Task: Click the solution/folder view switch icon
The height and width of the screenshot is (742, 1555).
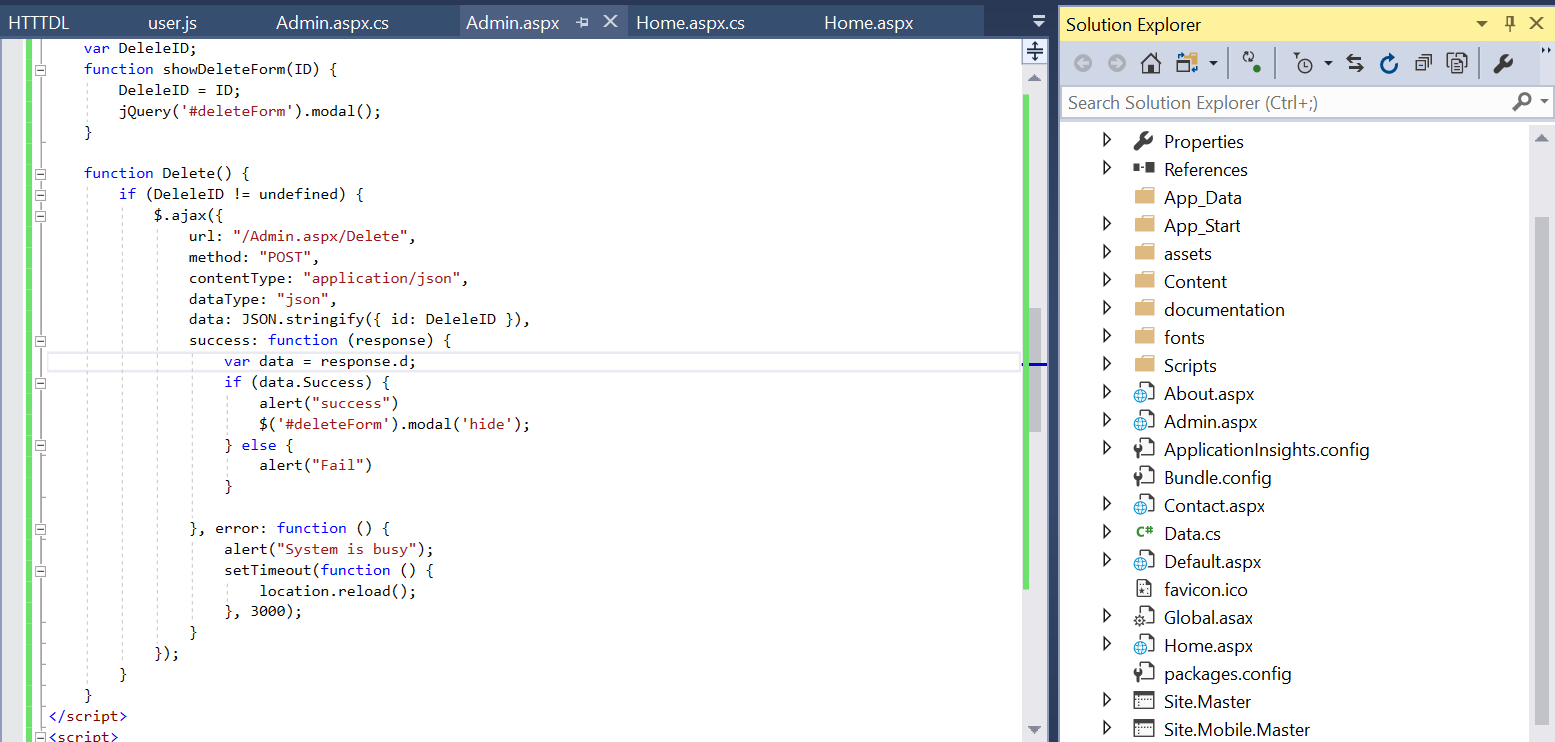Action: point(1187,64)
